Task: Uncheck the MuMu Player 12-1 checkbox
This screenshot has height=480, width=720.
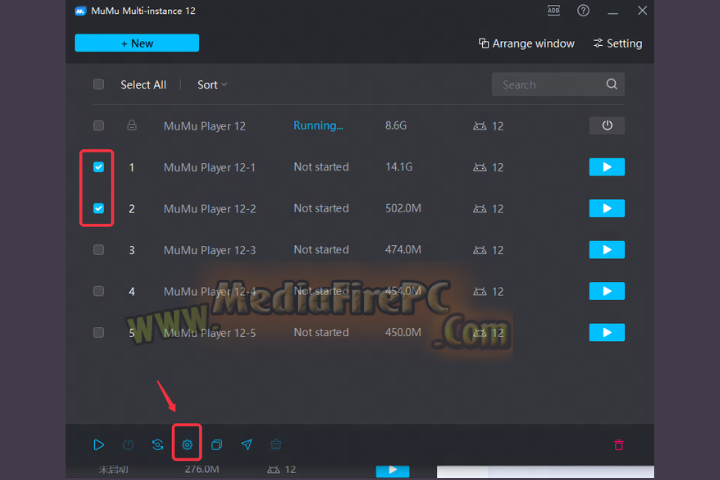Action: 98,167
